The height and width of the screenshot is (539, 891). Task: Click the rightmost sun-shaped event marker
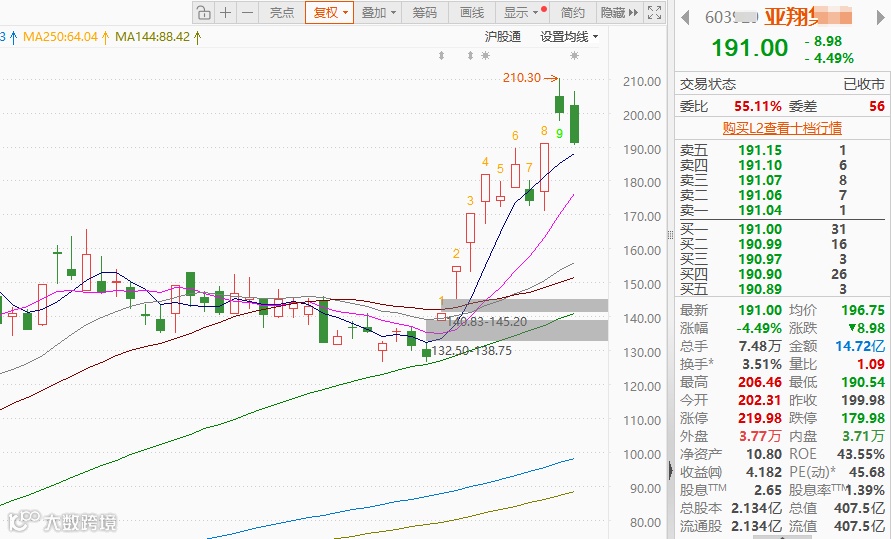click(574, 56)
